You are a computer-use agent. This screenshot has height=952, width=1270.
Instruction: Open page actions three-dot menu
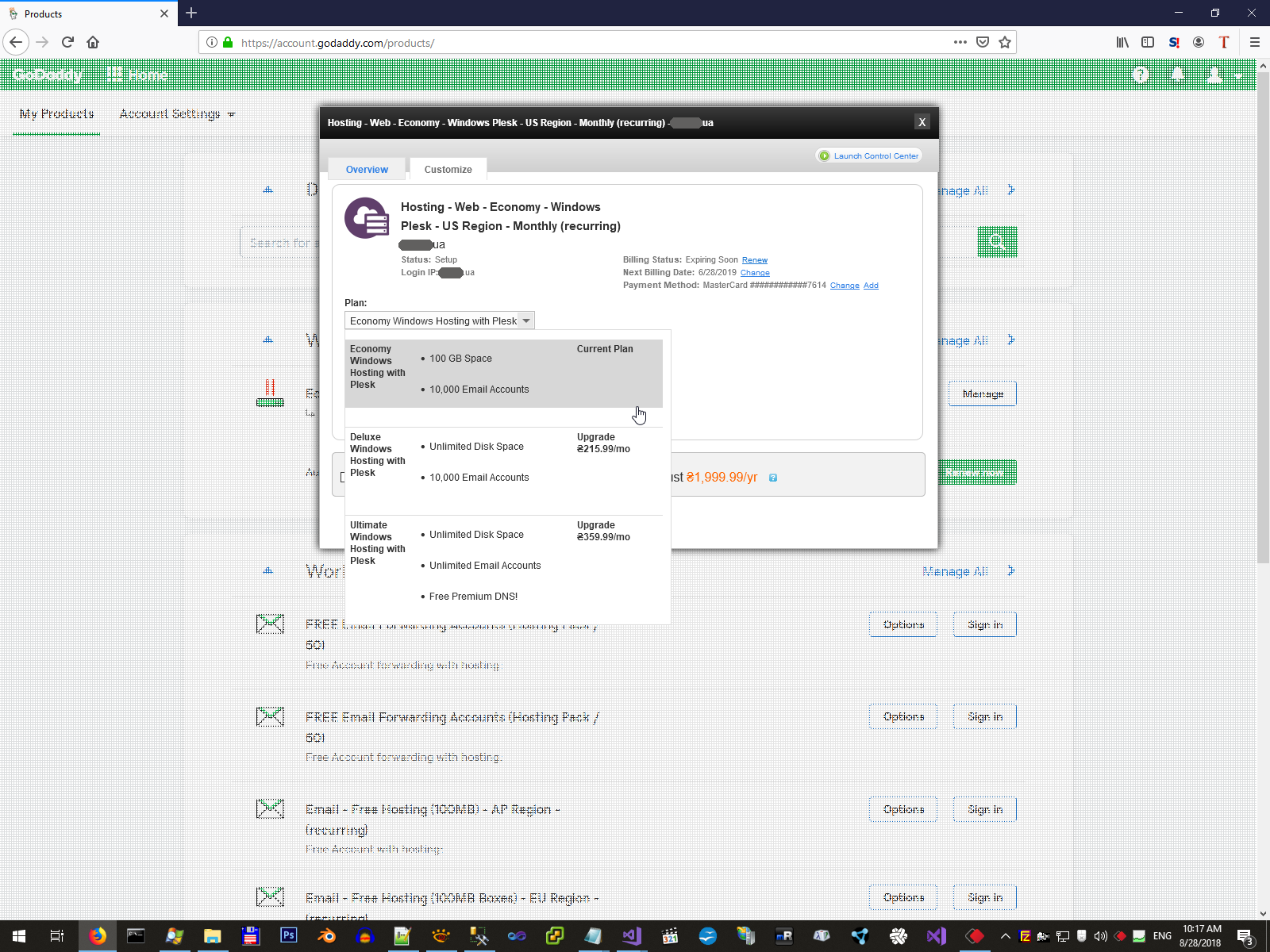tap(960, 42)
